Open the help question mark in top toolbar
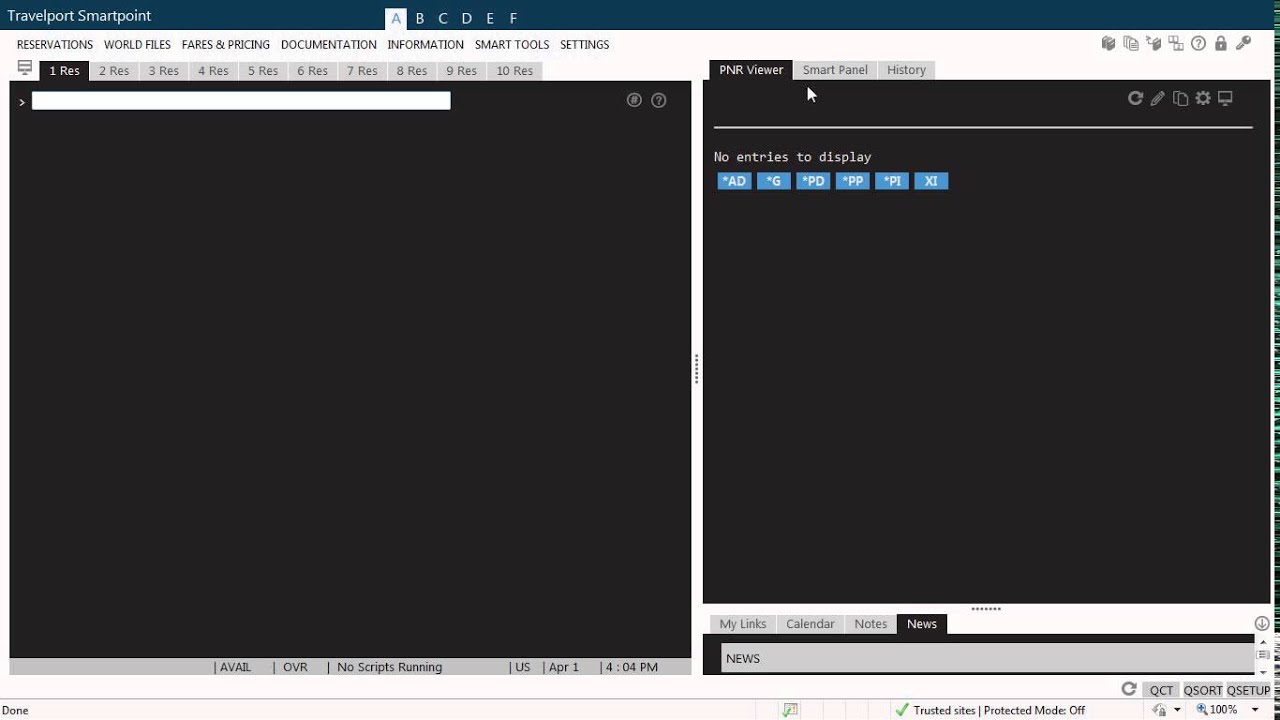1280x720 pixels. click(1198, 44)
